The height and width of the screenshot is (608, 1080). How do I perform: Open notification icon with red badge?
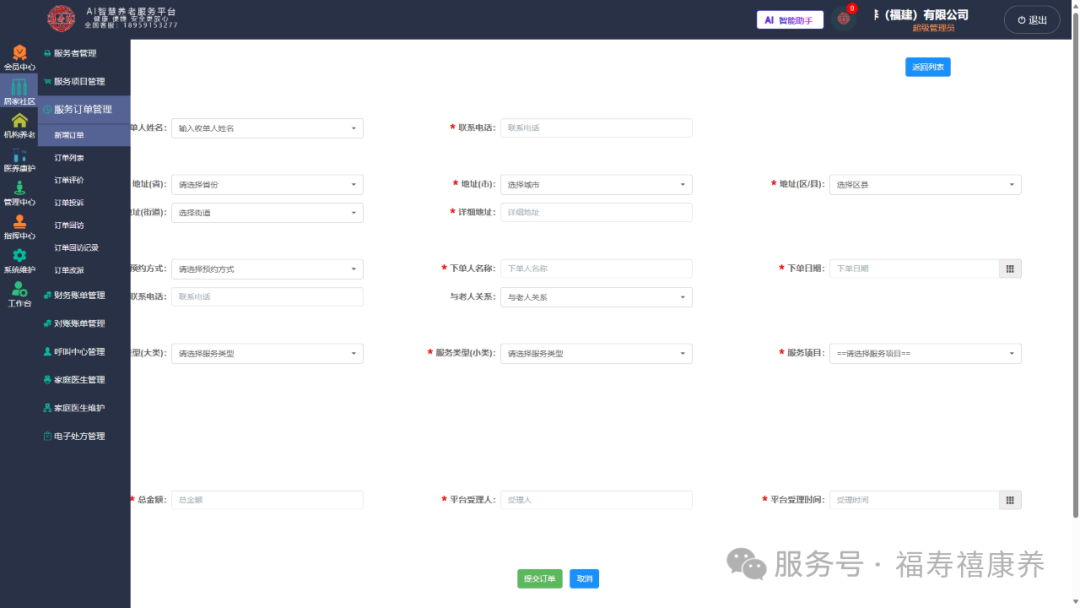[x=844, y=19]
